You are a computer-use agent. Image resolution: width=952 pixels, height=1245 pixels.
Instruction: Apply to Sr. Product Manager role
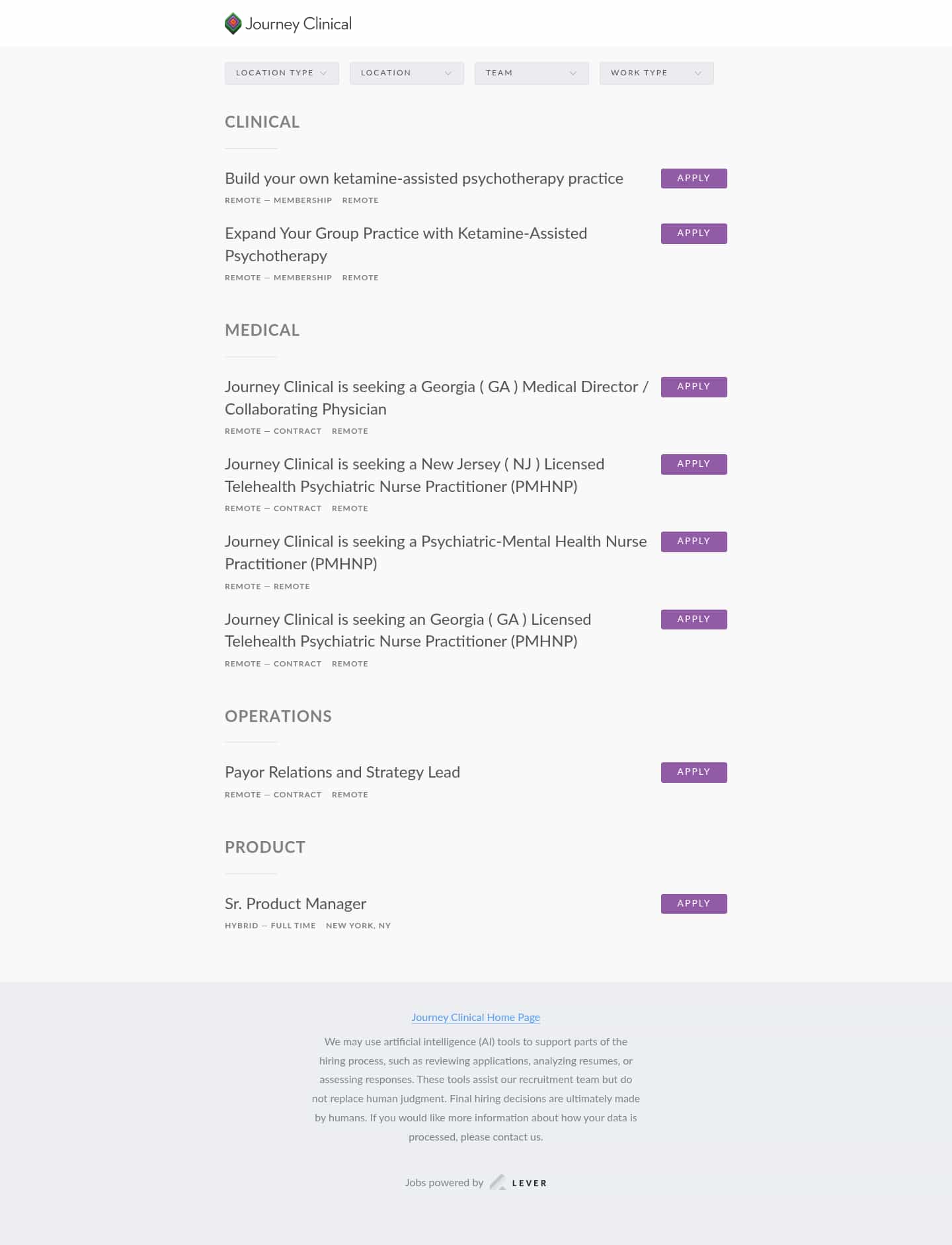point(694,904)
